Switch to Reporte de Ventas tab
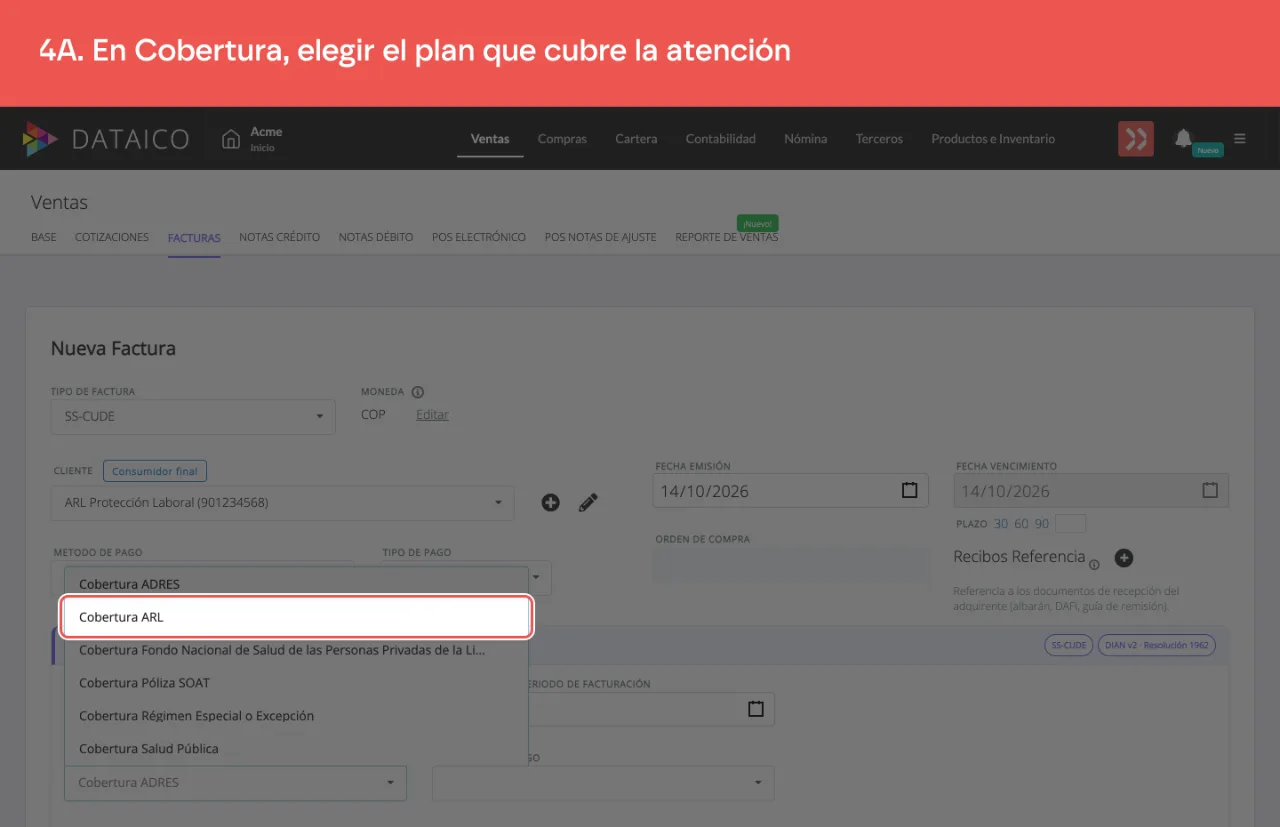This screenshot has width=1280, height=827. (x=726, y=237)
